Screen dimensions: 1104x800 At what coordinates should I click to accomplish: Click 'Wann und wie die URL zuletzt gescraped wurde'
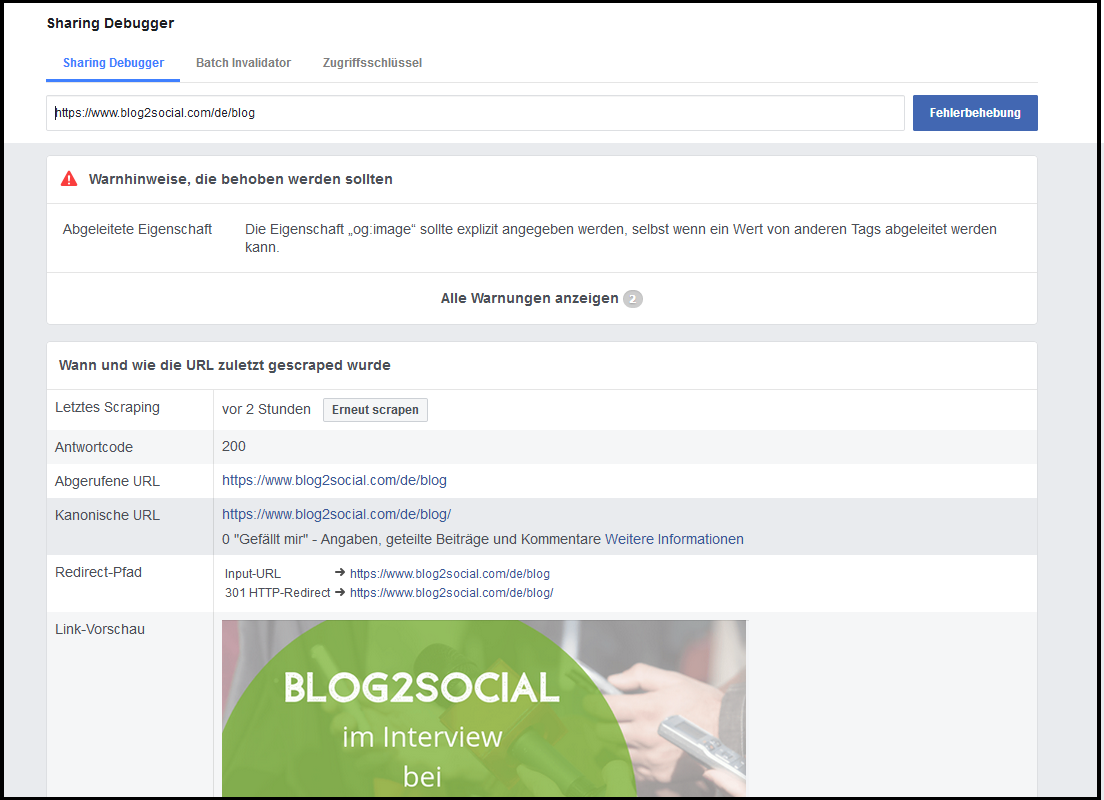point(225,365)
